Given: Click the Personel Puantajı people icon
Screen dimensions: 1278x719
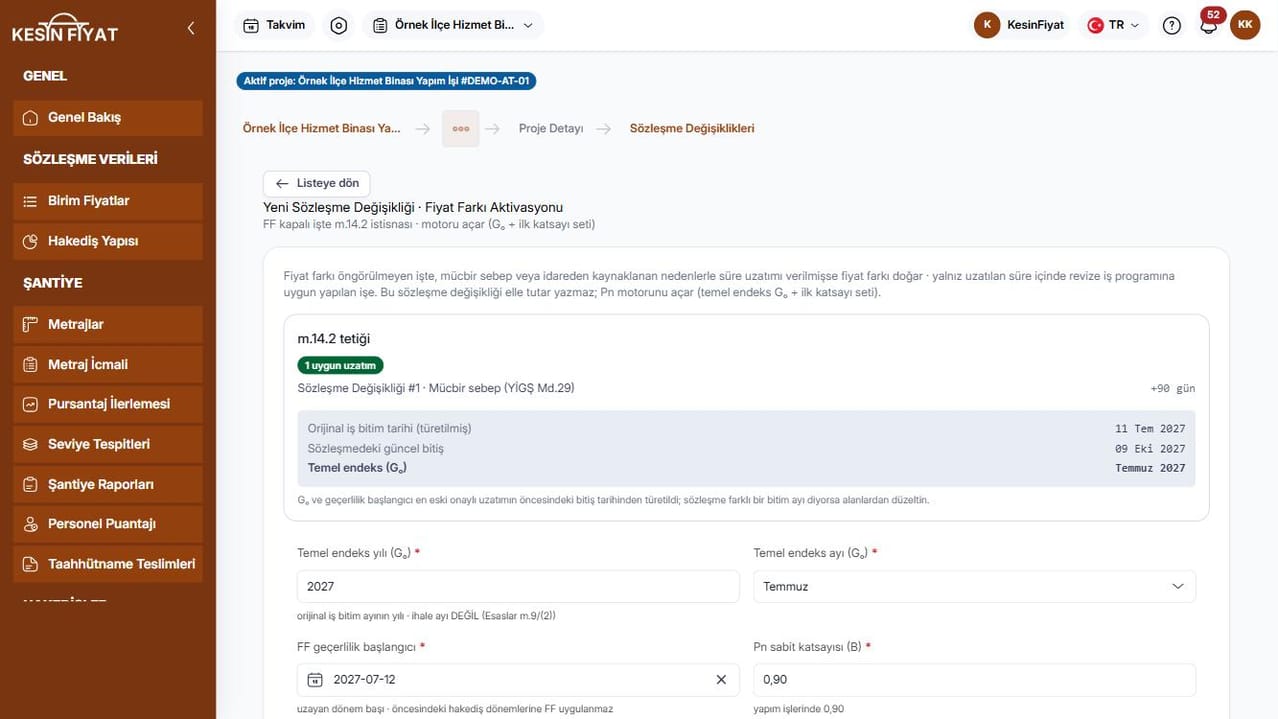Looking at the screenshot, I should [30, 524].
